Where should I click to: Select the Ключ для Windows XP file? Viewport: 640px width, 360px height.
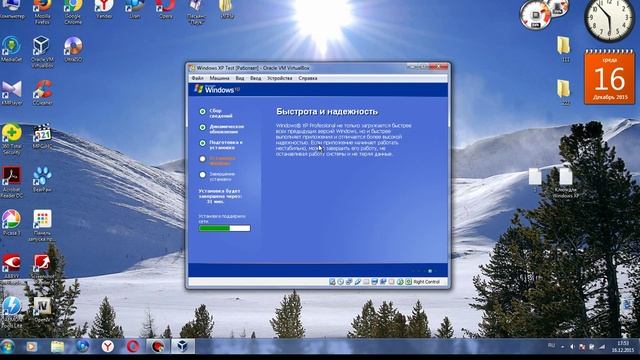(x=566, y=182)
